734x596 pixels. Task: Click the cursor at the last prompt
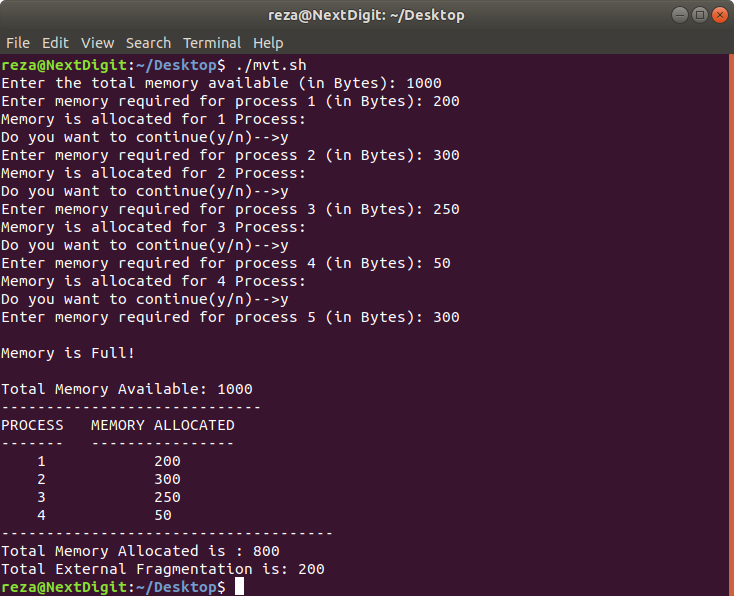click(x=239, y=587)
